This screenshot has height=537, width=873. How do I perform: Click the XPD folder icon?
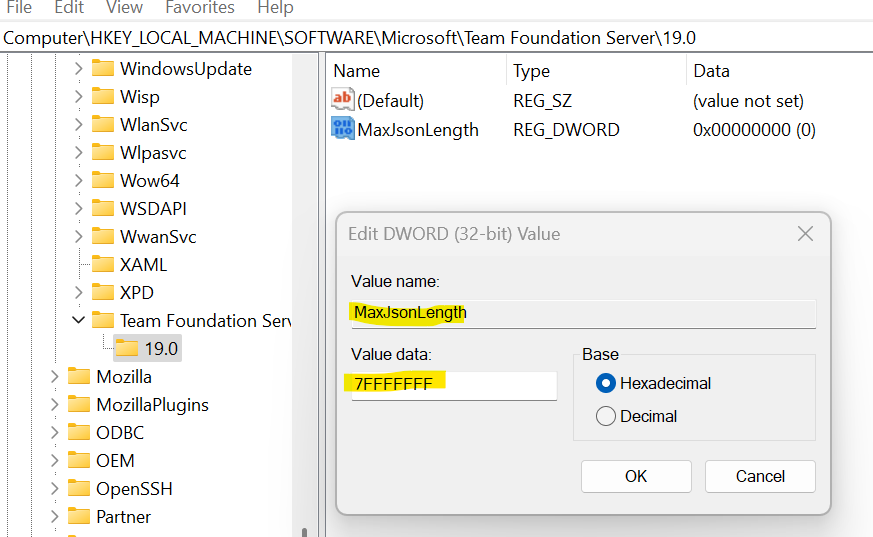(x=103, y=292)
